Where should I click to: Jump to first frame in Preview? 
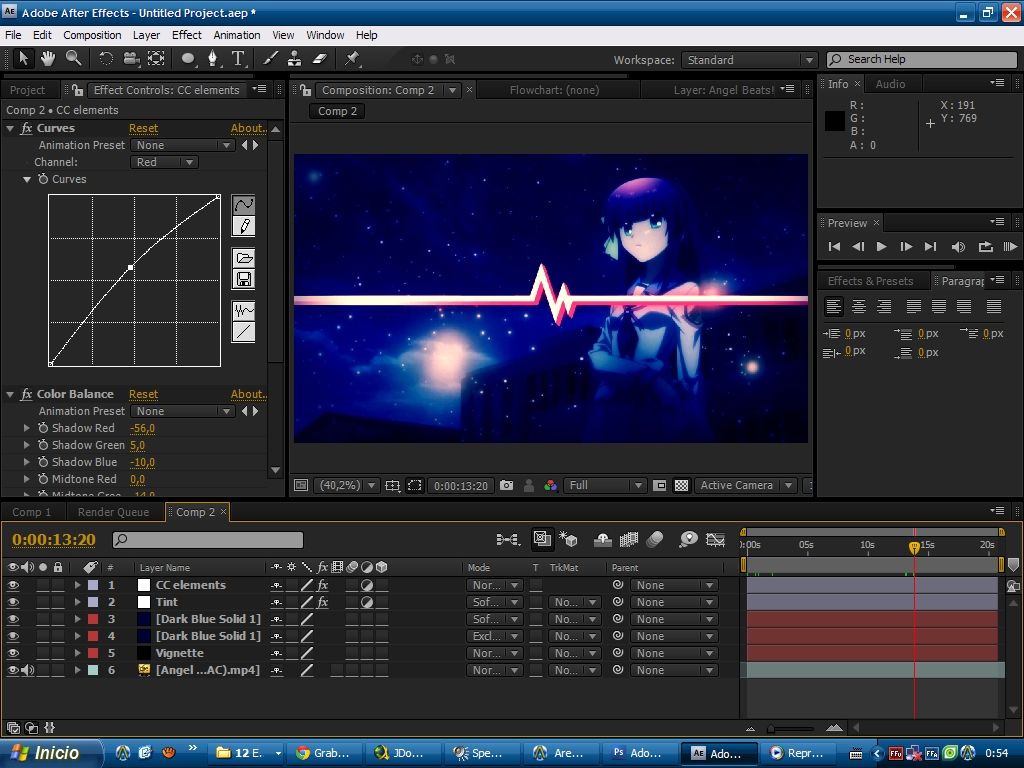pos(834,246)
